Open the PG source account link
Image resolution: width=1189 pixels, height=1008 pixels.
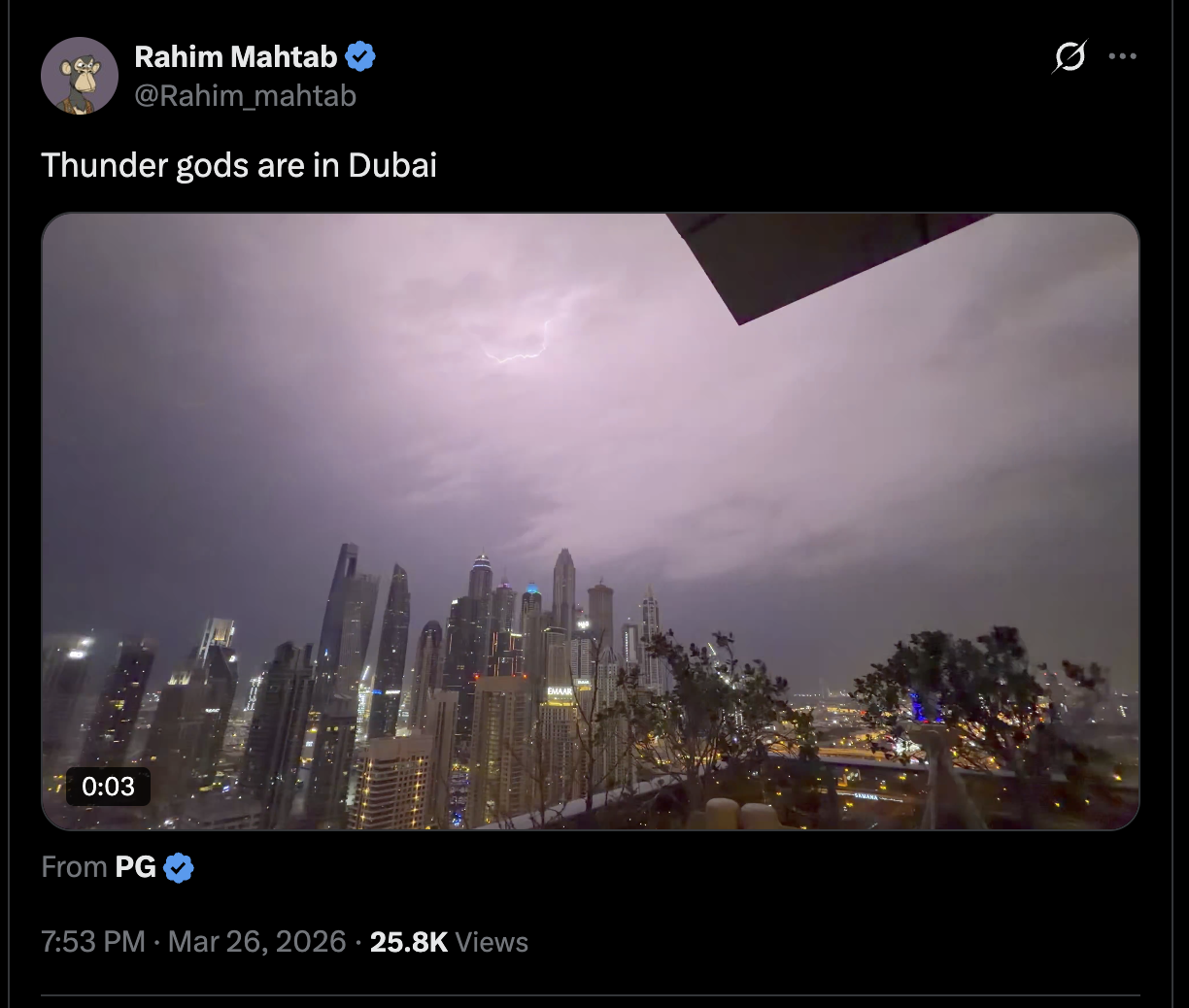point(136,867)
